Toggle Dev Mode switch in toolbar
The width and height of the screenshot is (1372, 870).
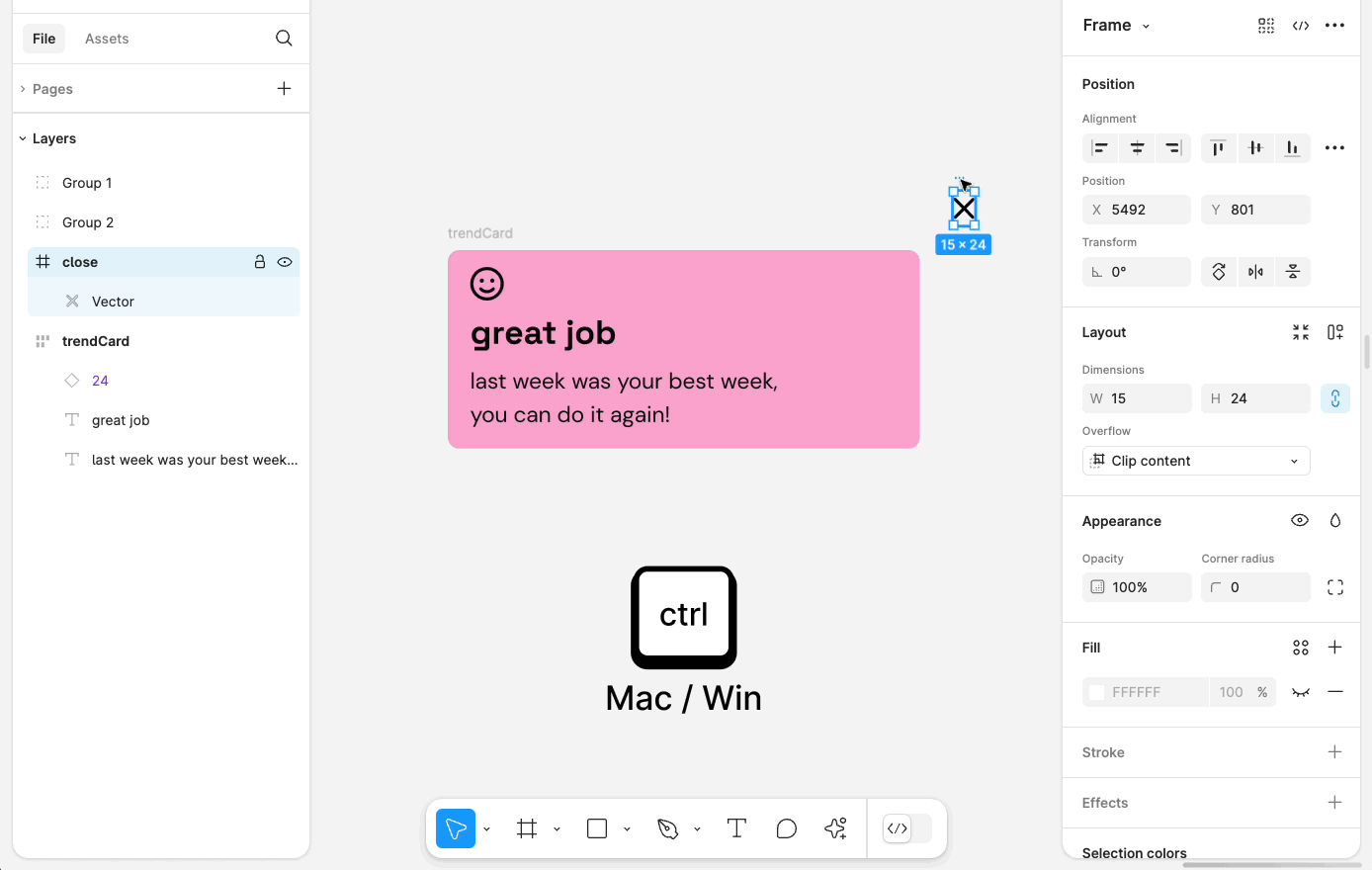click(907, 828)
